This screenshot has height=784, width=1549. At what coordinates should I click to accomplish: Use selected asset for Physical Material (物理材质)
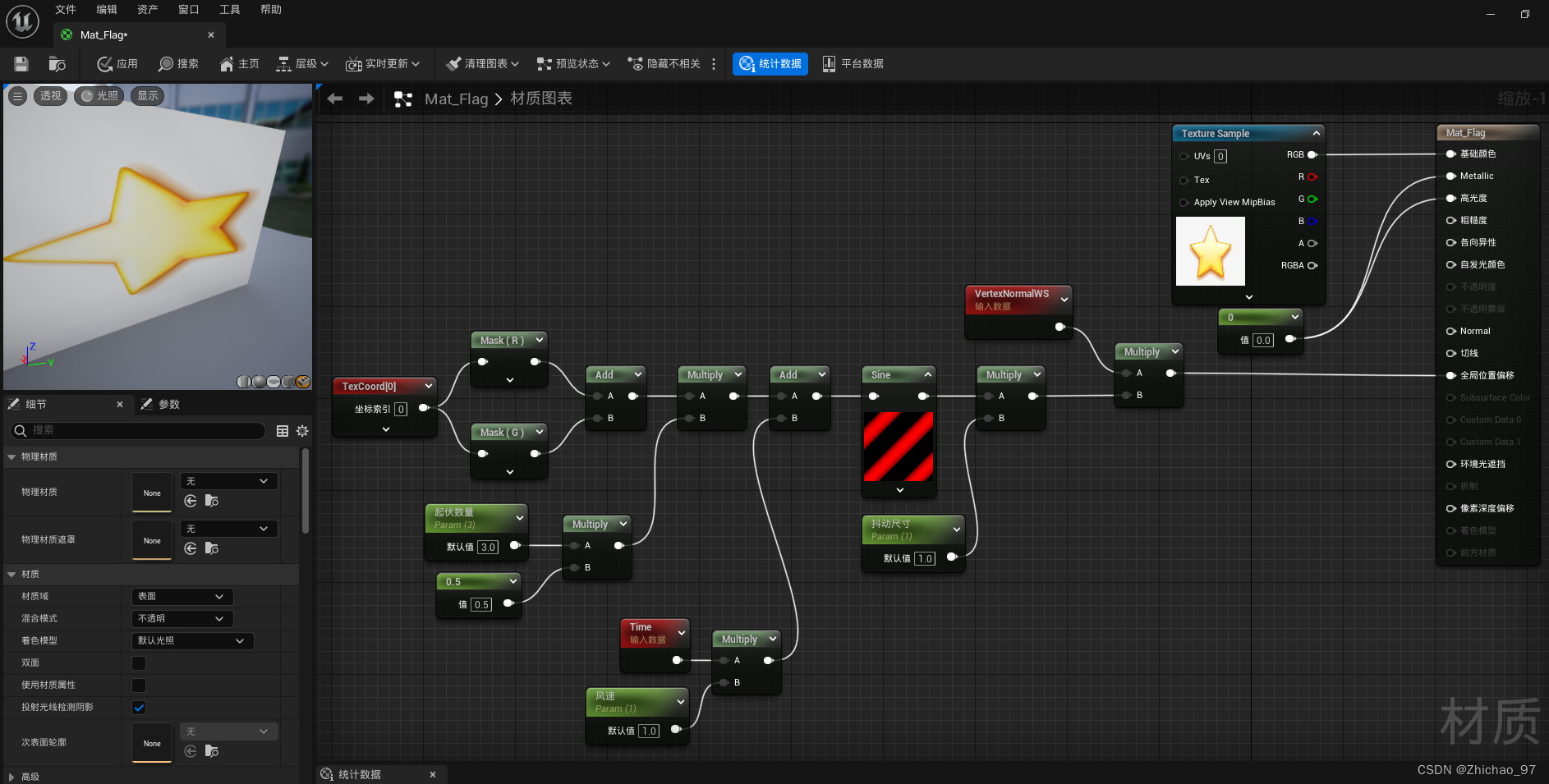pyautogui.click(x=191, y=501)
